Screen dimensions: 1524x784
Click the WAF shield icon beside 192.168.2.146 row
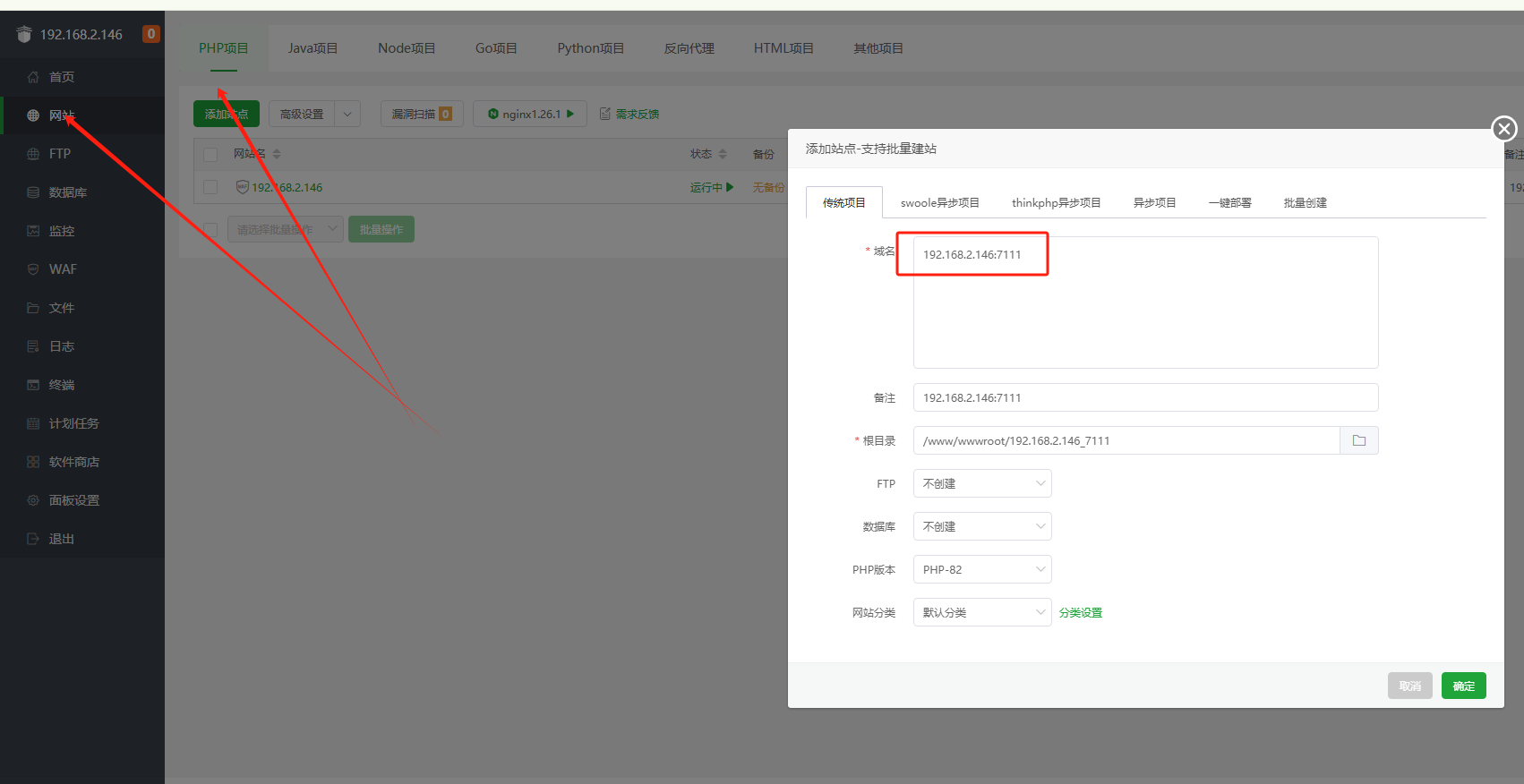click(242, 187)
